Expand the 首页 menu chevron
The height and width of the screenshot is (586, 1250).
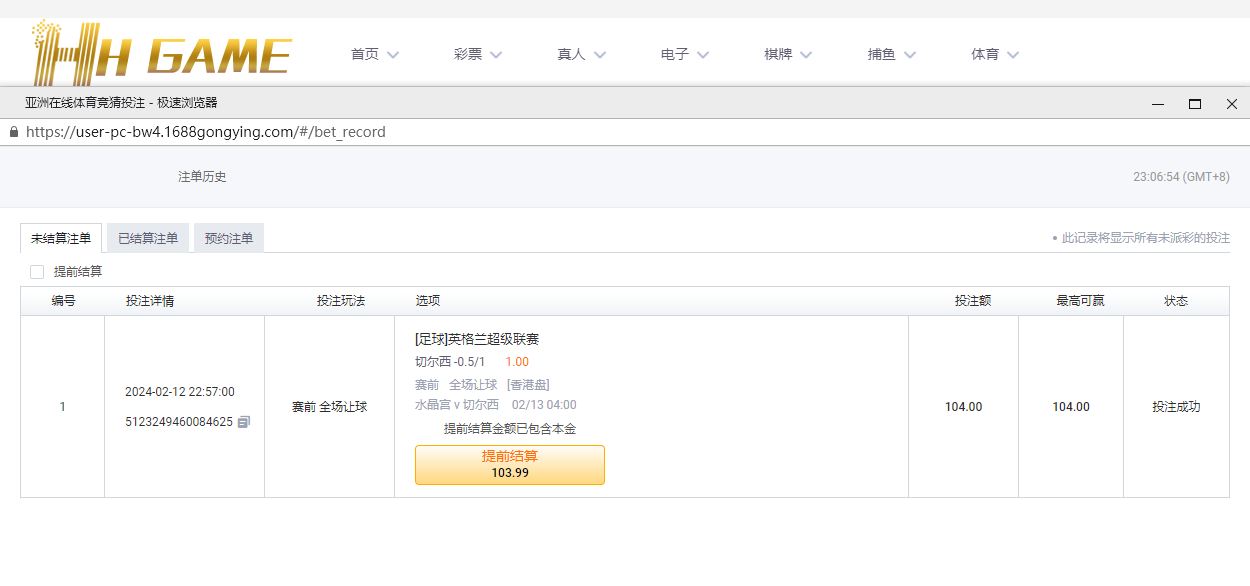coord(393,55)
